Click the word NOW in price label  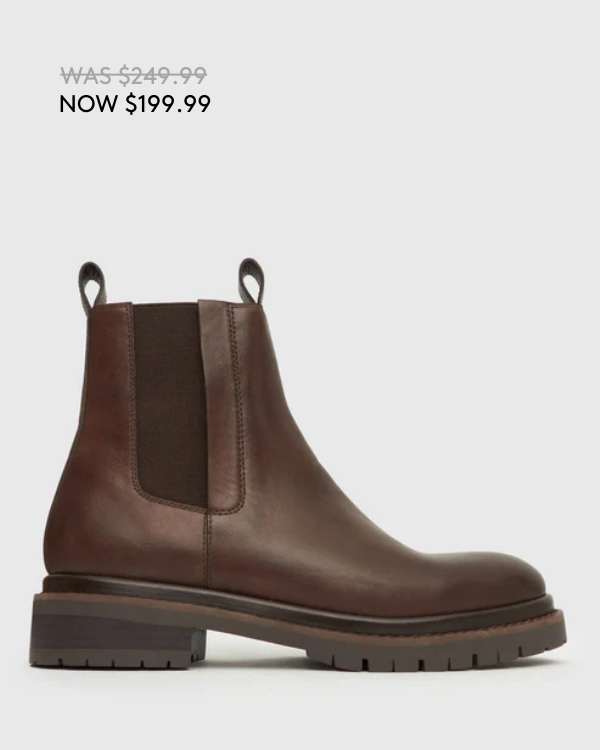[x=88, y=103]
